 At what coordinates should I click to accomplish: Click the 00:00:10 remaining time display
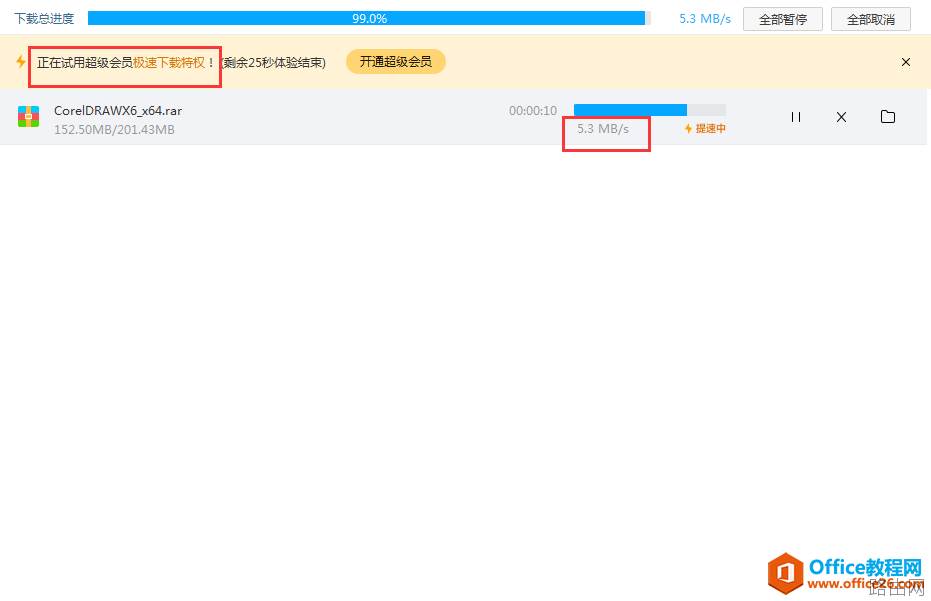click(533, 111)
